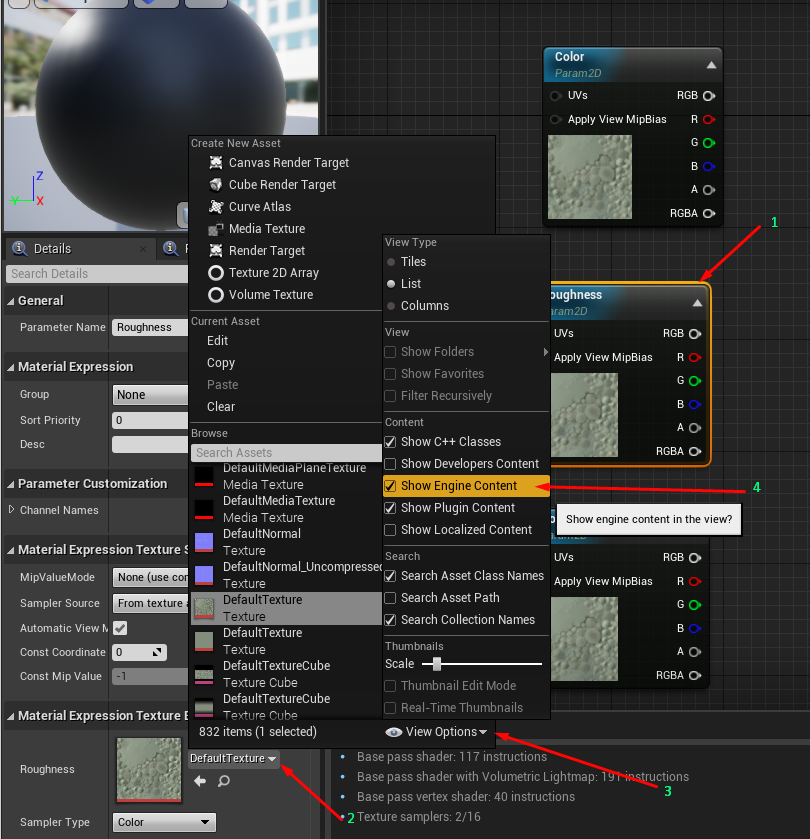Image resolution: width=810 pixels, height=839 pixels.
Task: Open the Sampler Type Color dropdown
Action: click(x=164, y=822)
